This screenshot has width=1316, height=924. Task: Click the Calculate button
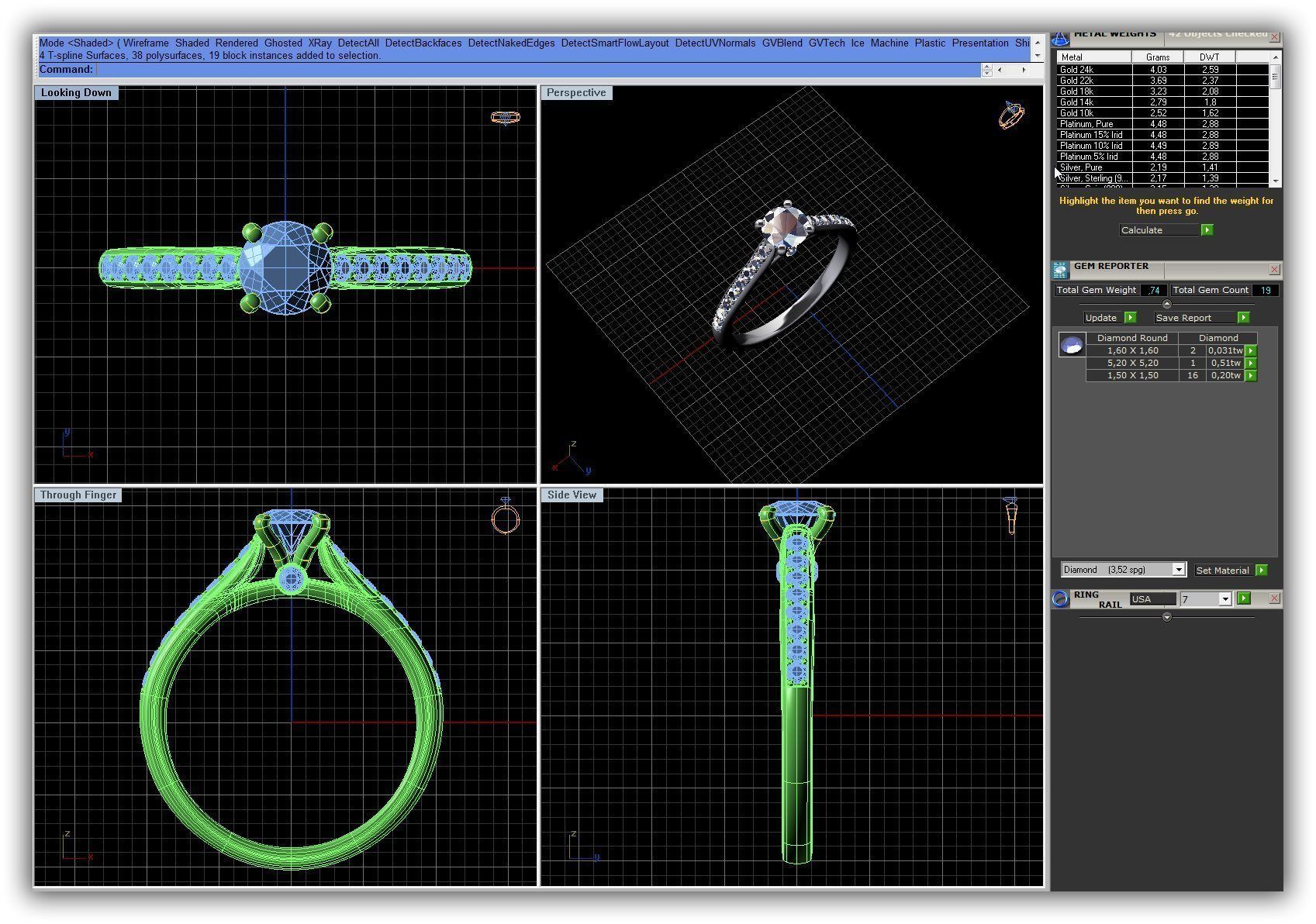coord(1159,230)
